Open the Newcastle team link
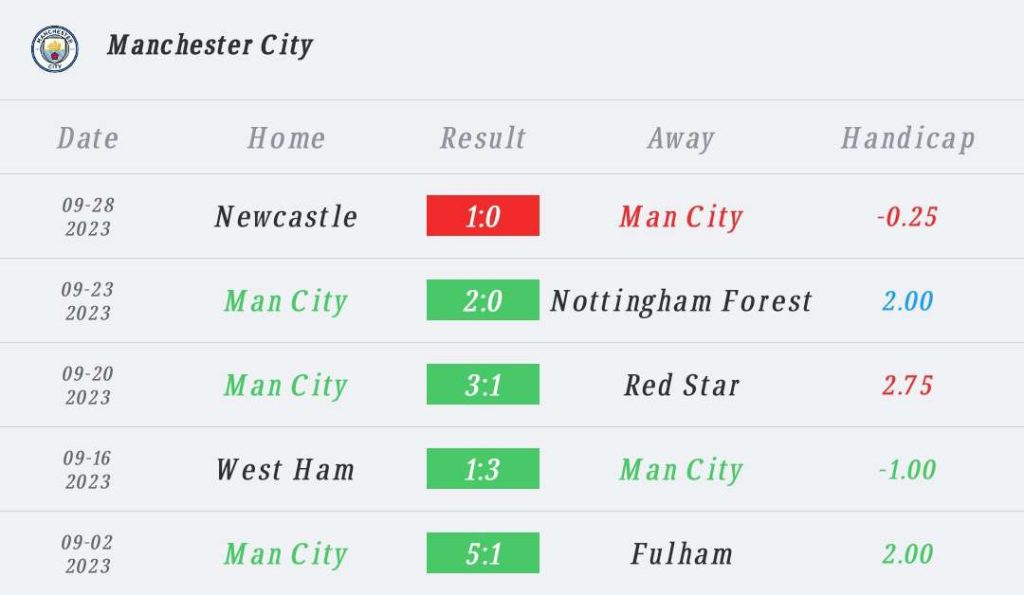 pos(286,217)
